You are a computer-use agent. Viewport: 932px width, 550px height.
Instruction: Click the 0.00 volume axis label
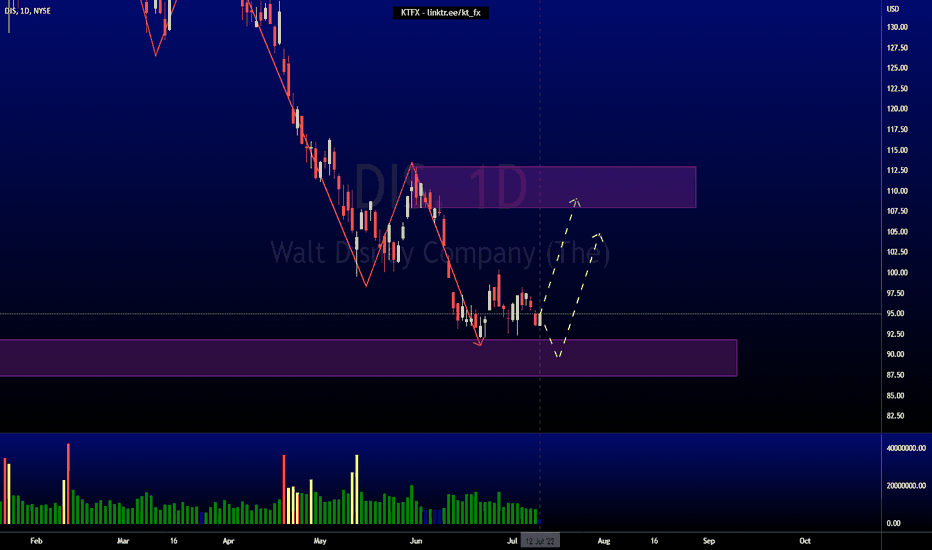point(893,523)
